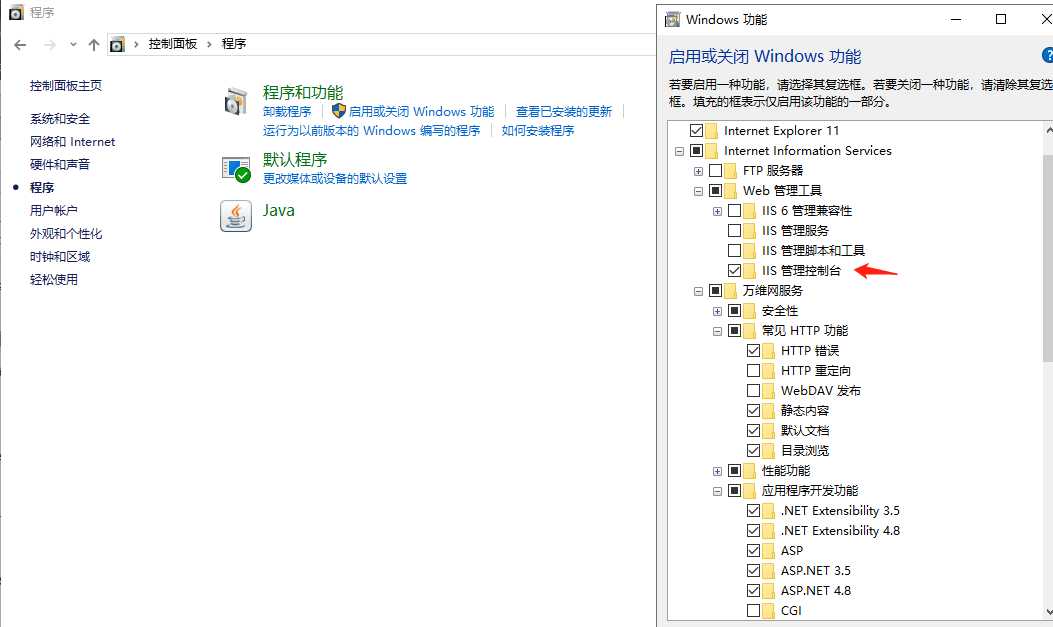Viewport: 1053px width, 627px height.
Task: Click the back arrow in Control Panel
Action: point(20,44)
